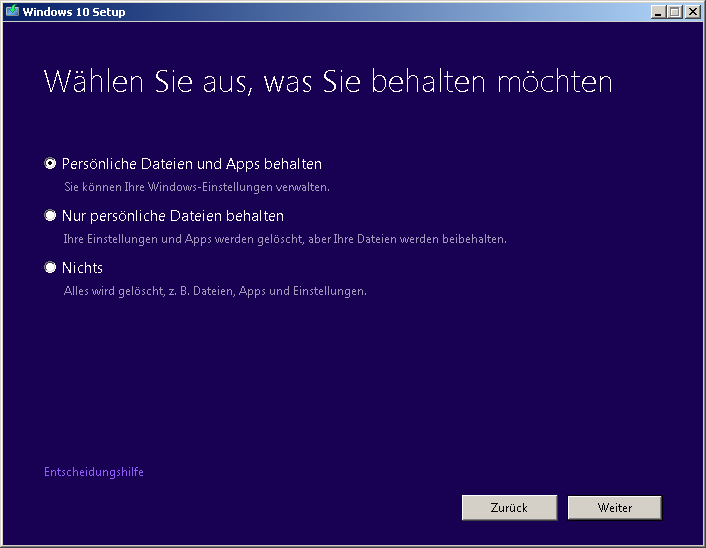
Task: Click the 'Persönliche Dateien und Apps behalten' label text
Action: point(191,164)
